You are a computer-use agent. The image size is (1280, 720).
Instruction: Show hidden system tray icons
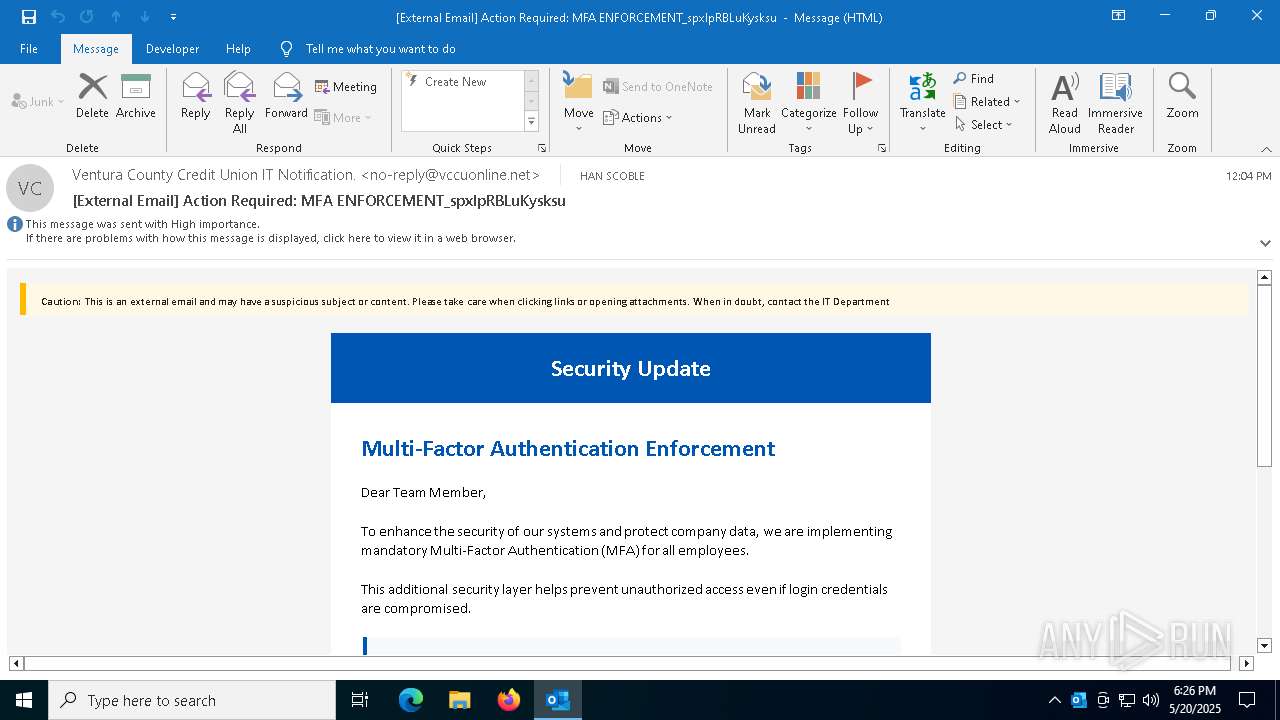[x=1054, y=700]
